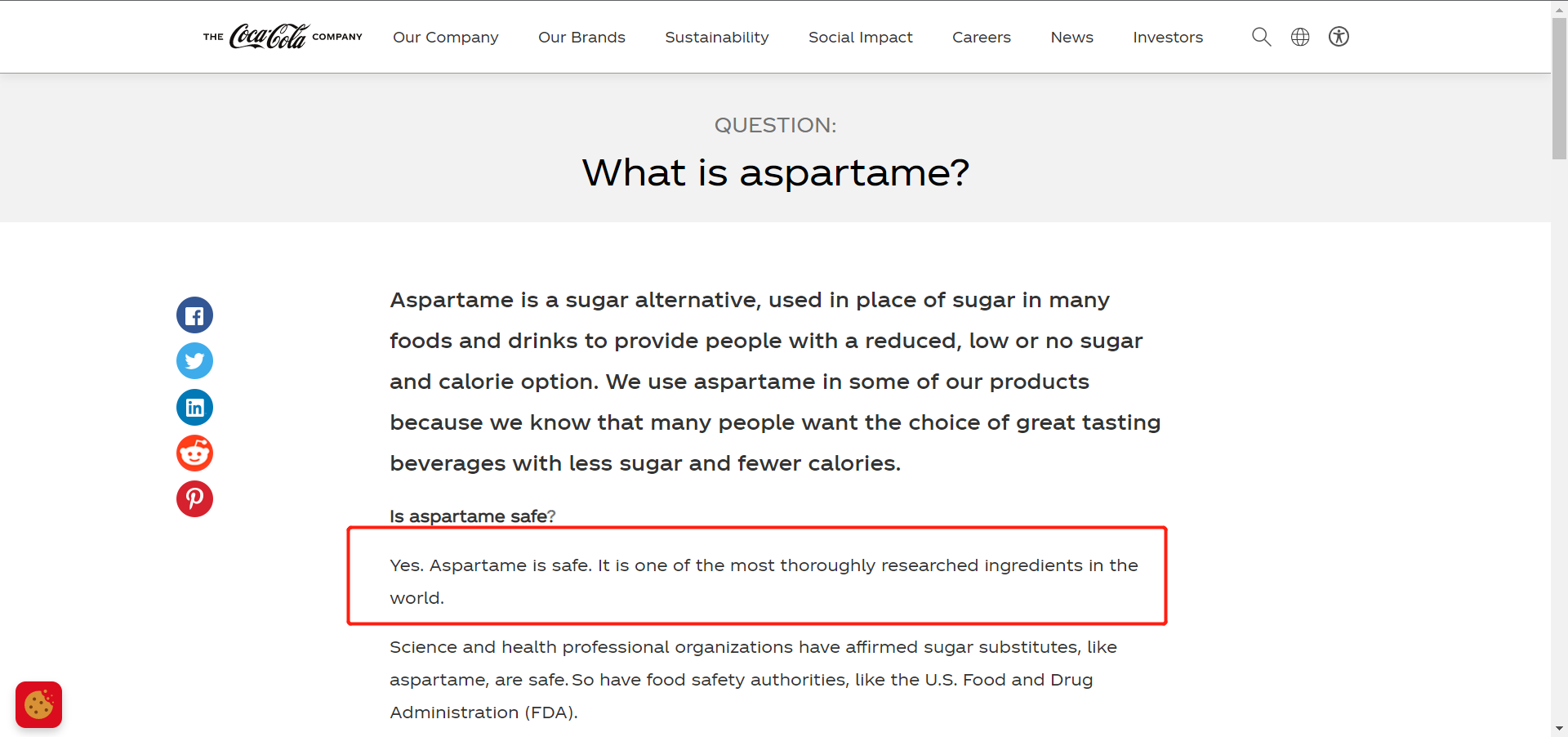Screen dimensions: 1568x737
Task: Share the page on Facebook
Action: pos(194,315)
